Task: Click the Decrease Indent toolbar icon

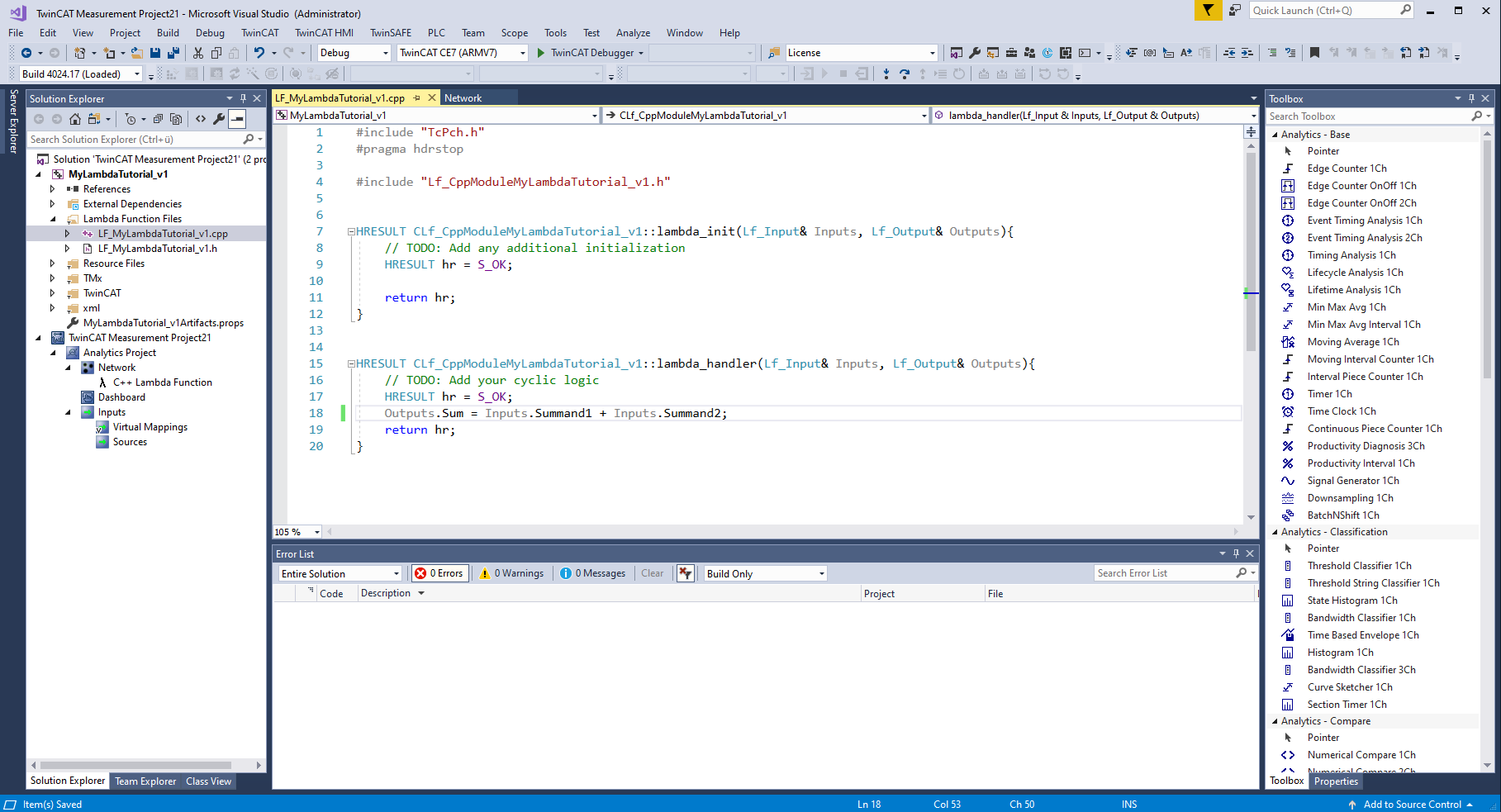Action: 1229,53
